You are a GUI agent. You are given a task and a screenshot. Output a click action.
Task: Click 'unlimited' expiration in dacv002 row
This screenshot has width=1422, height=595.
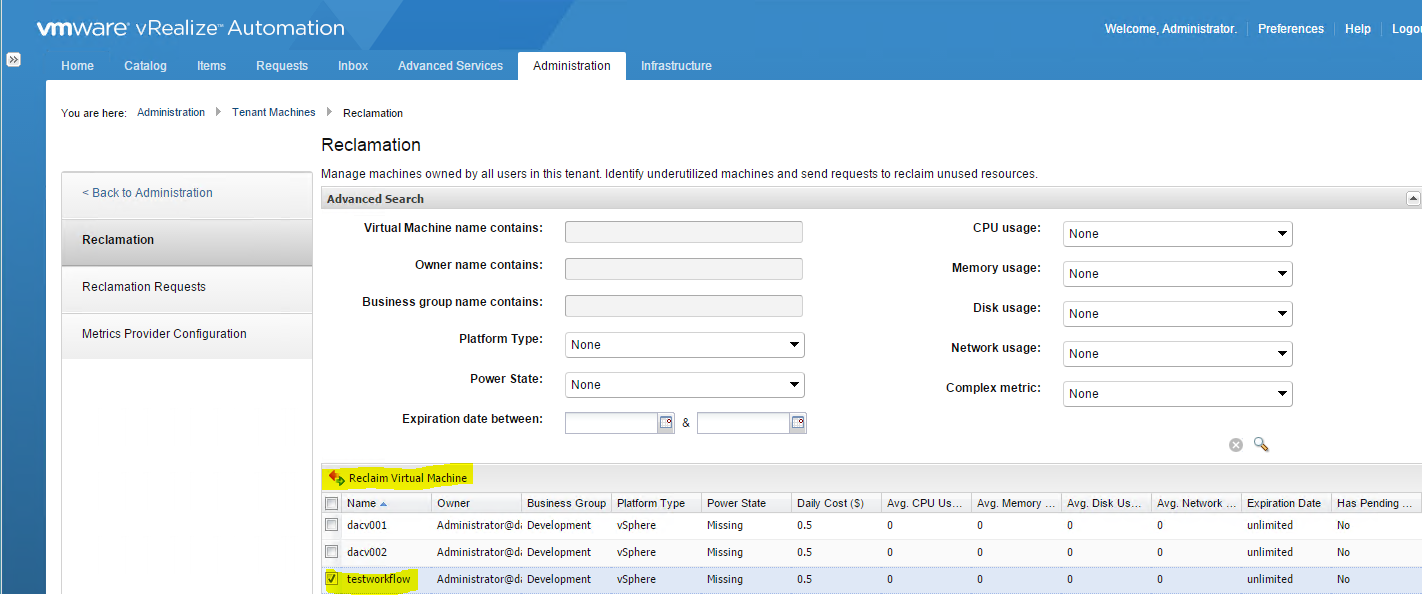point(1270,552)
